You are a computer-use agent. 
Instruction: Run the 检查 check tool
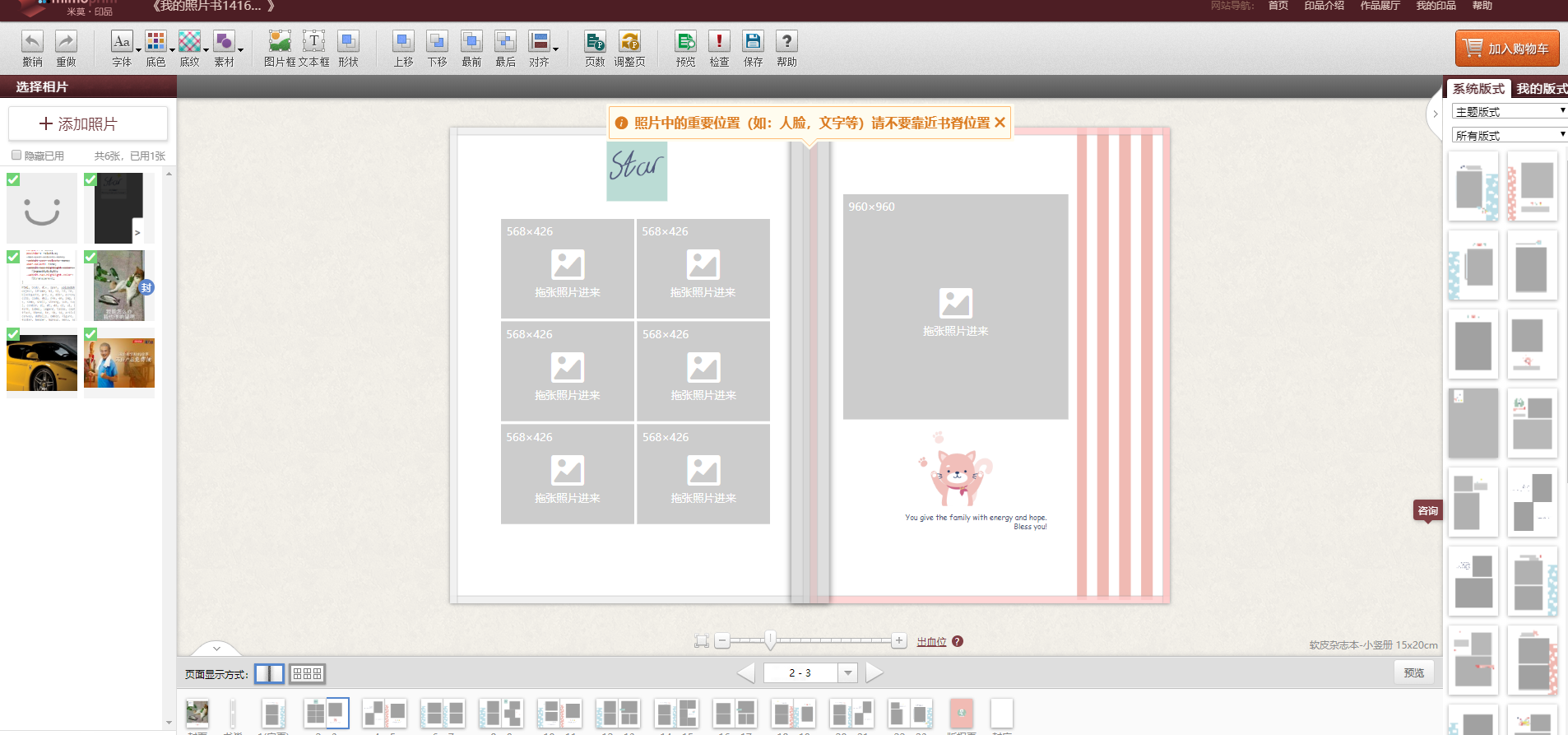click(x=719, y=49)
